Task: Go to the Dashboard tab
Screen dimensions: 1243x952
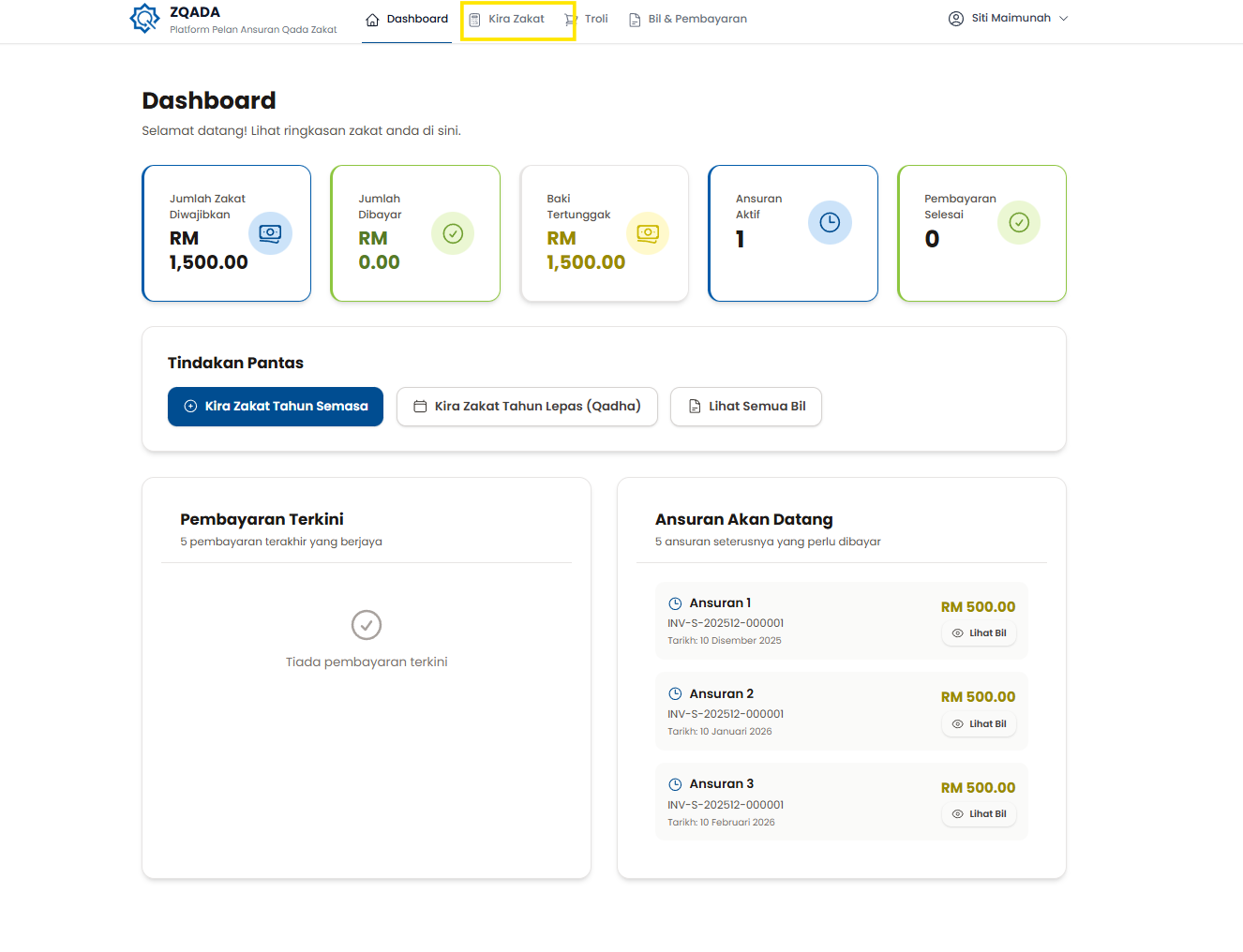Action: (407, 20)
